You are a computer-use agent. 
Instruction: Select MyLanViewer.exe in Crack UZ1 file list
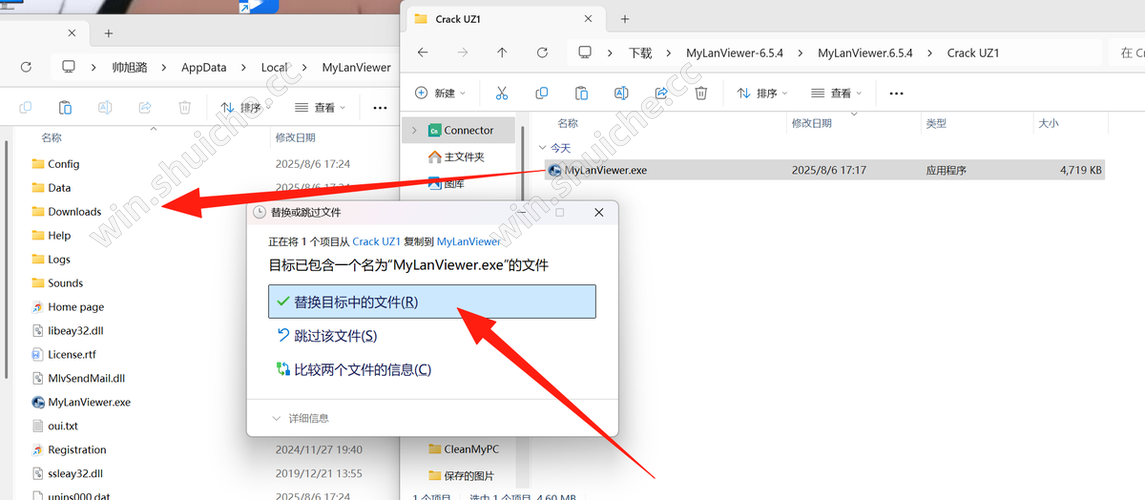coord(826,170)
